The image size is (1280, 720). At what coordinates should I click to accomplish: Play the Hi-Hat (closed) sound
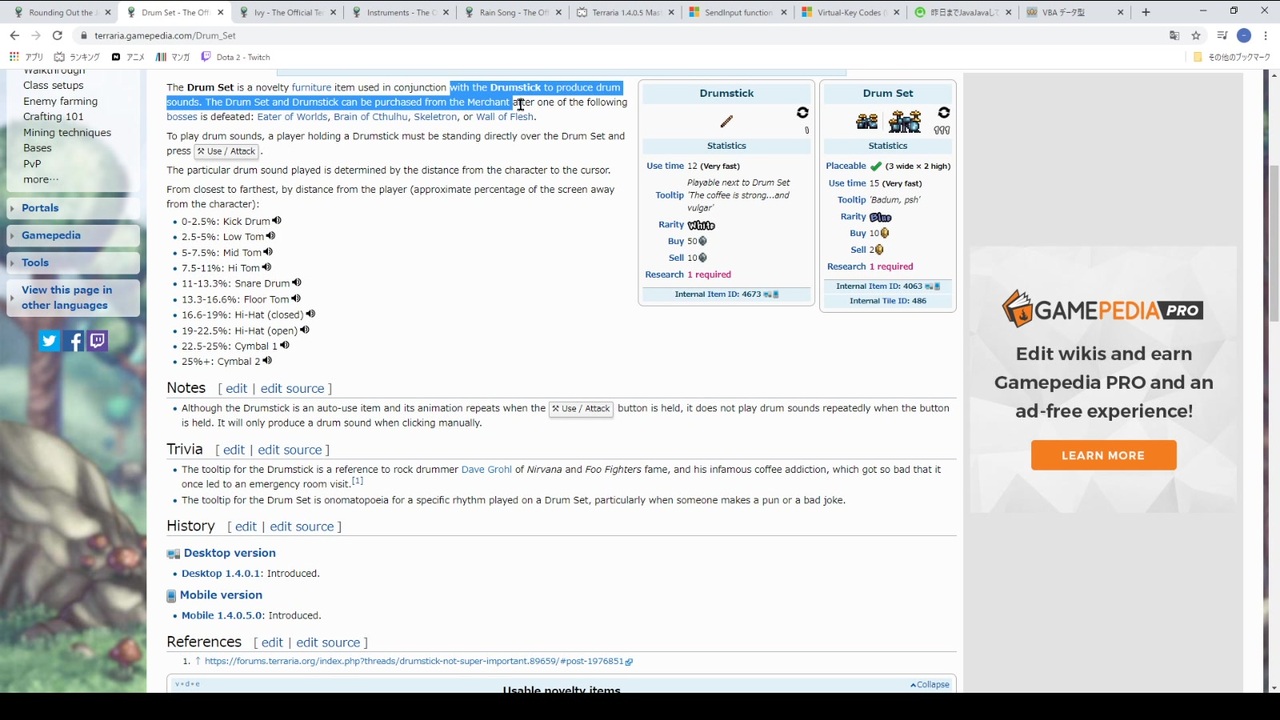pos(310,314)
